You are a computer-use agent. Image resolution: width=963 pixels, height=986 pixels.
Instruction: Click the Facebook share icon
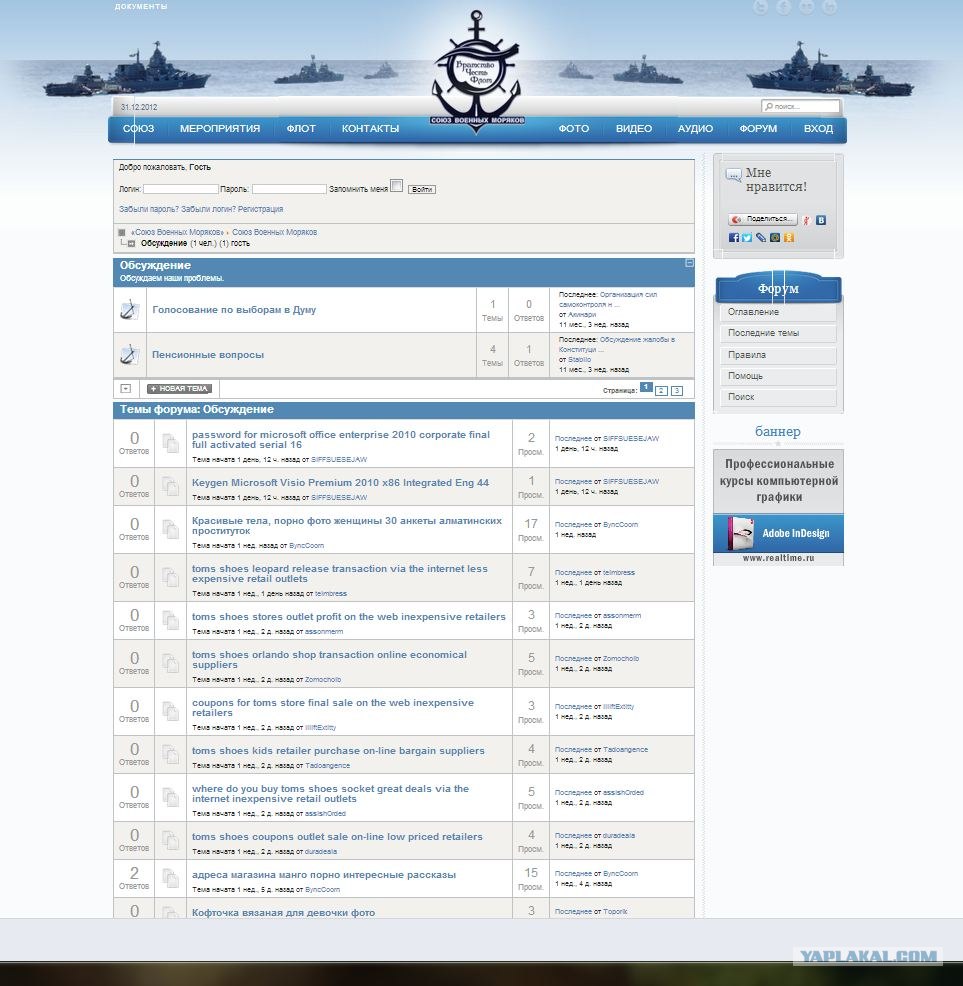(x=734, y=238)
